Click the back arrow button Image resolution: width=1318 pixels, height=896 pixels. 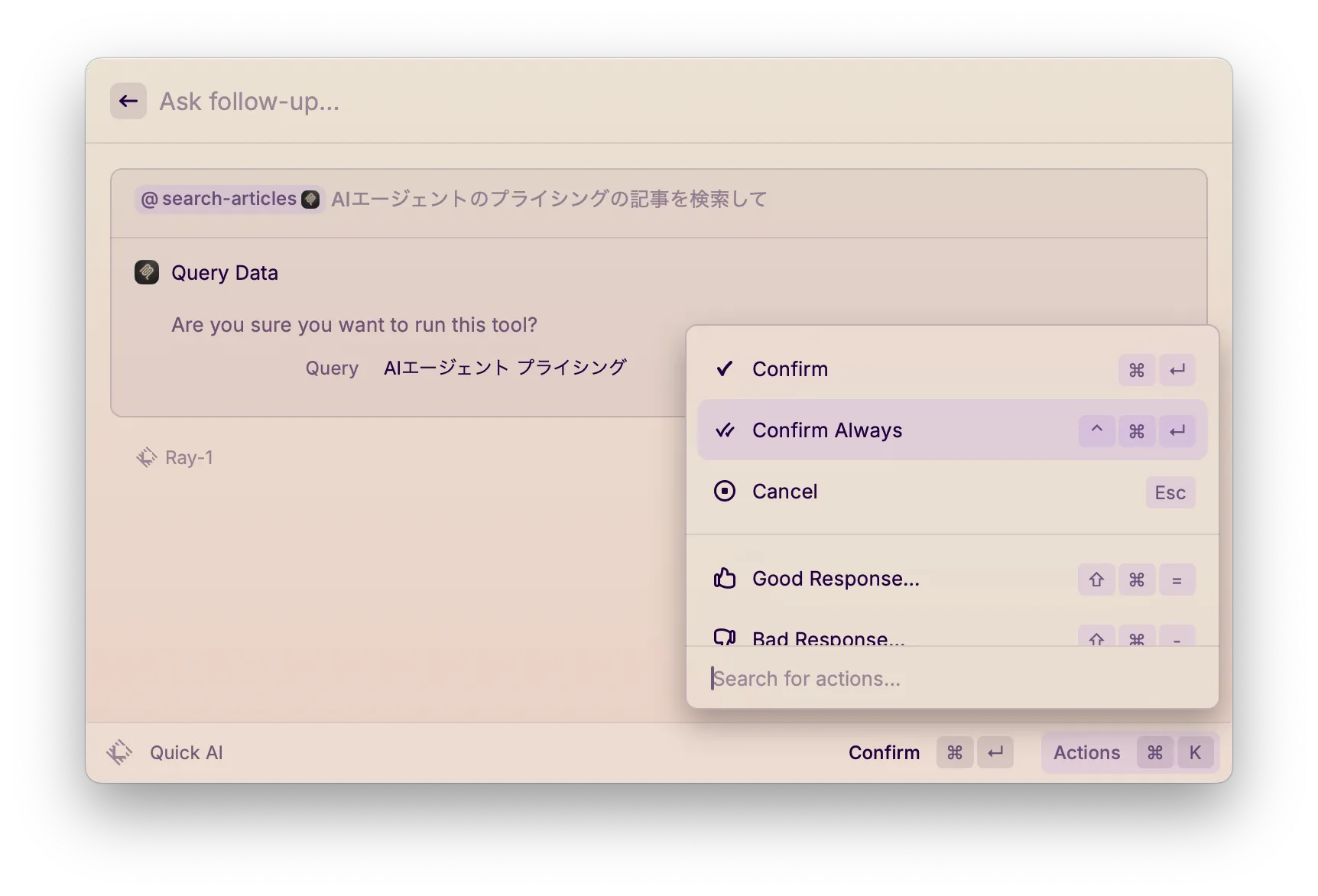point(128,101)
